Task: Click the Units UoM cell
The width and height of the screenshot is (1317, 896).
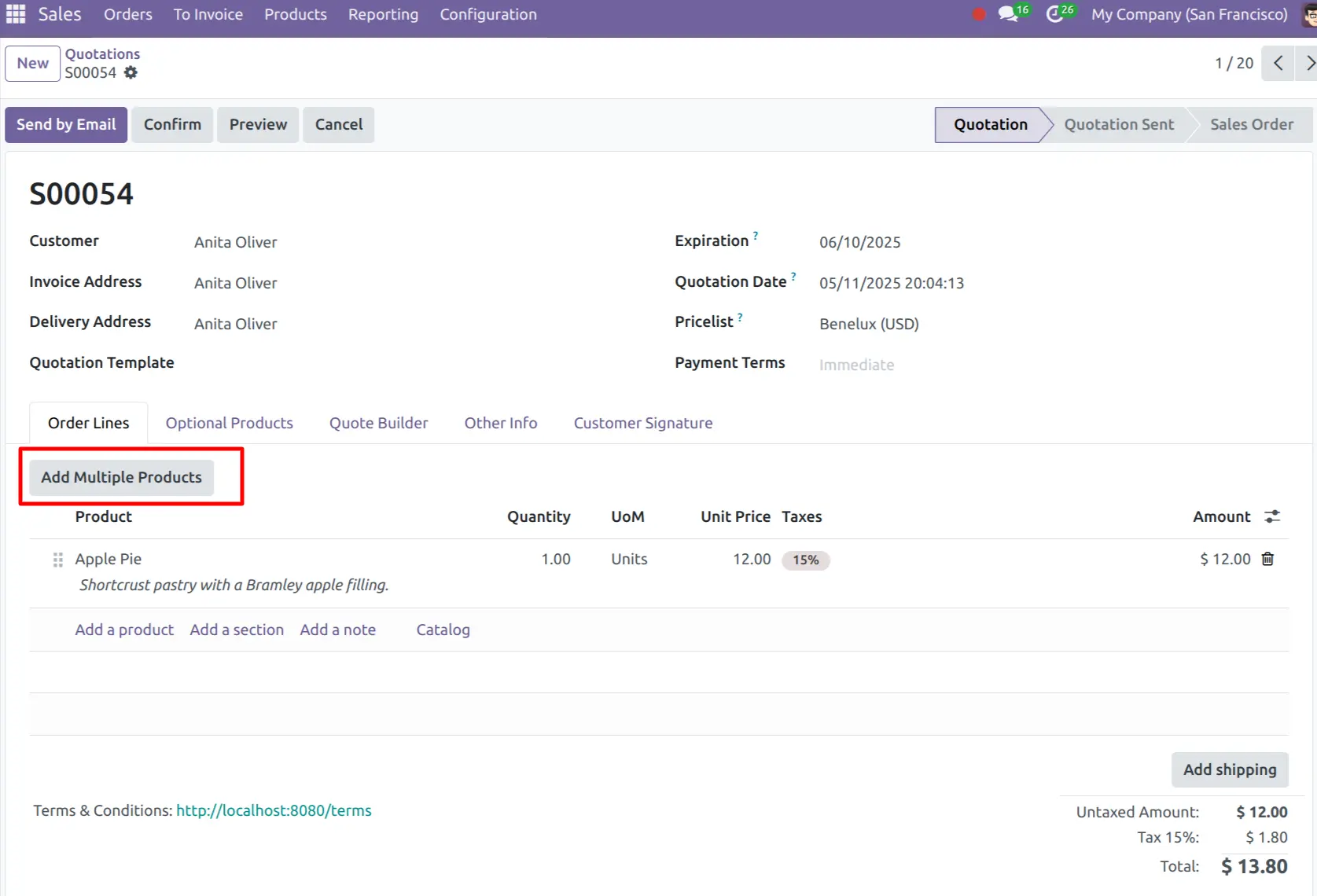Action: [629, 559]
